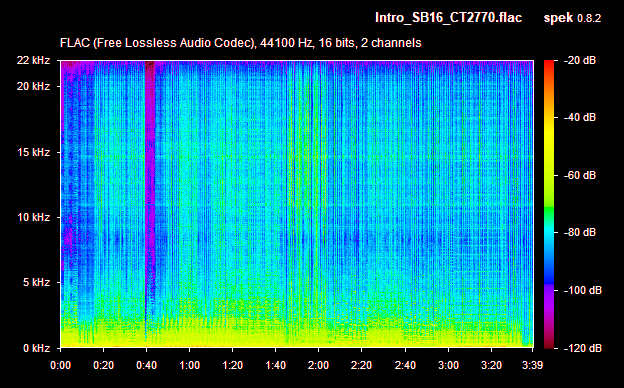Click the spek 0.8.2 version label
The width and height of the screenshot is (624, 388).
pos(572,18)
